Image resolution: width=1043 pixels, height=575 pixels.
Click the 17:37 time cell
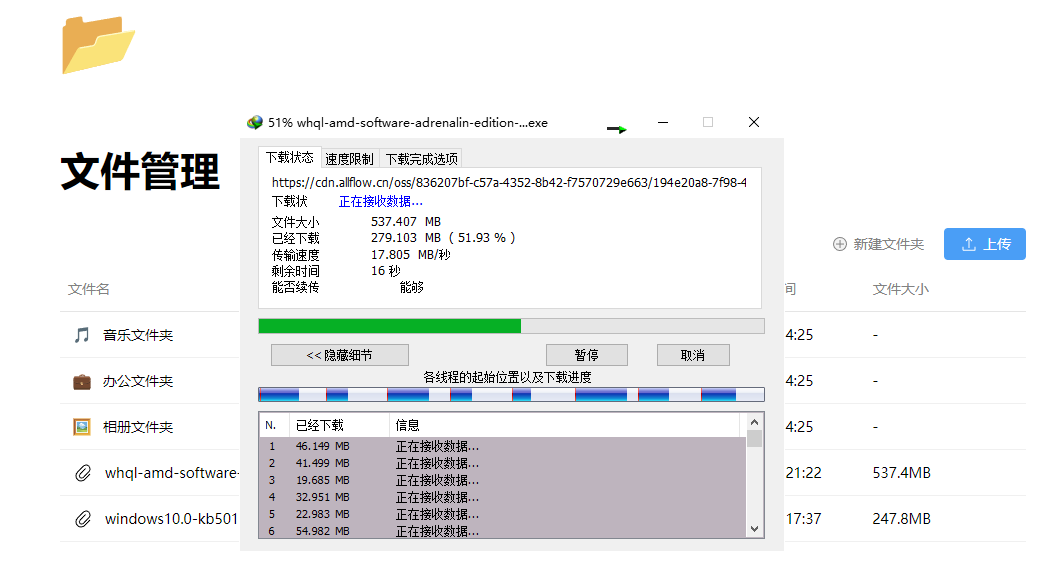(804, 519)
